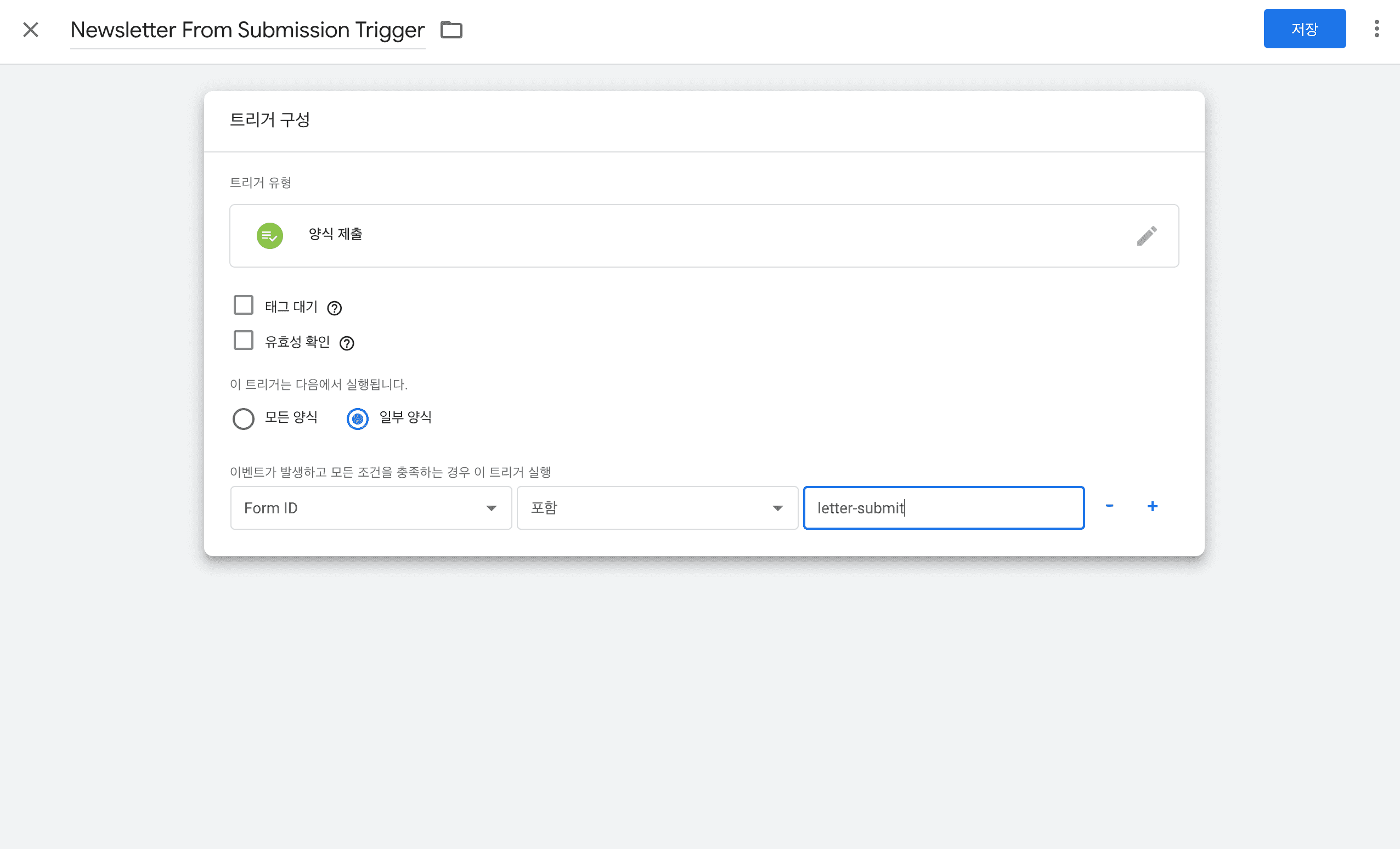Image resolution: width=1400 pixels, height=849 pixels.
Task: Edit the Newsletter From Submission Trigger title
Action: [247, 30]
